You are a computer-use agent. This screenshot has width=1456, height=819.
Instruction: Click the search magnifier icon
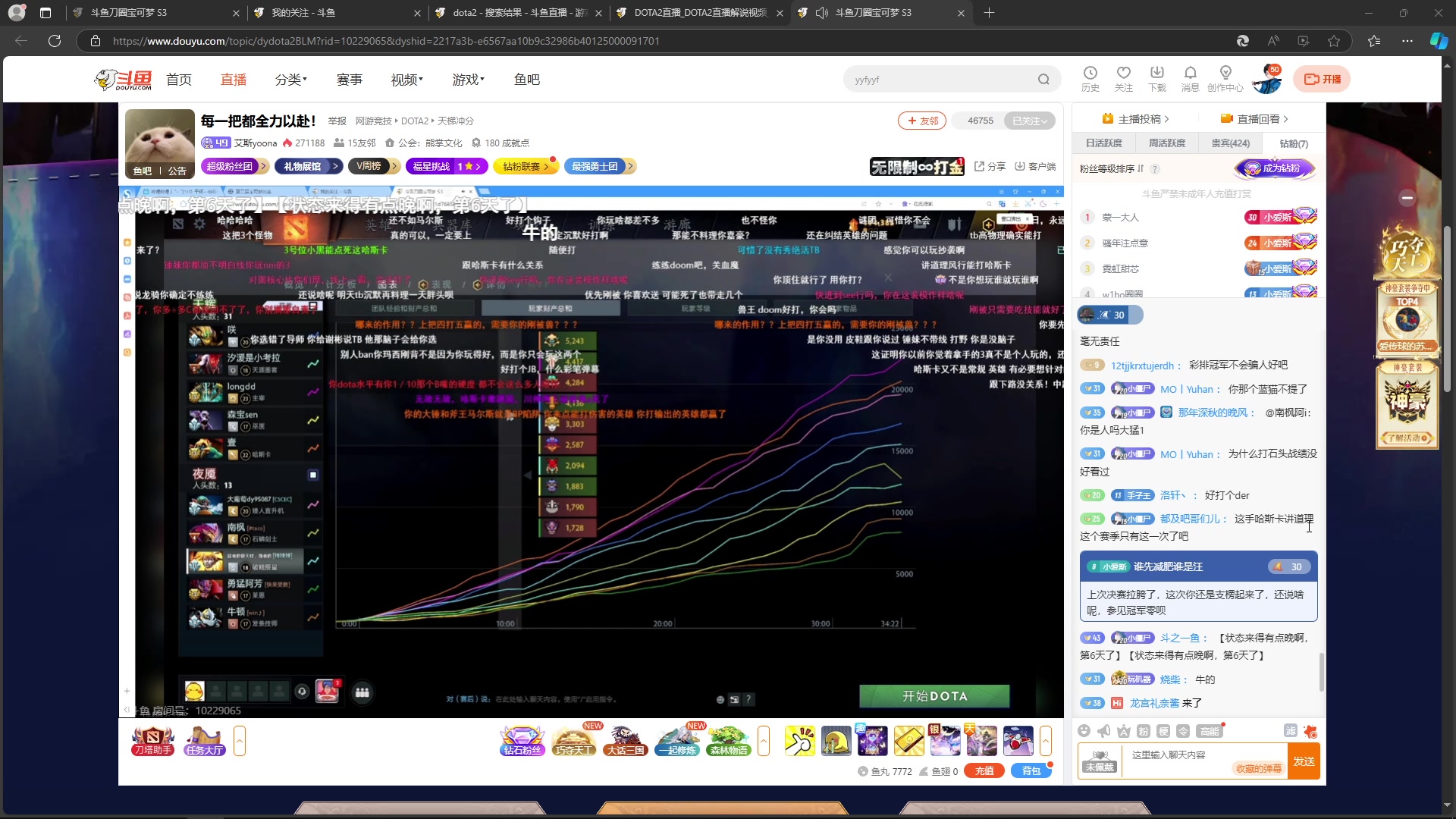click(x=1043, y=80)
